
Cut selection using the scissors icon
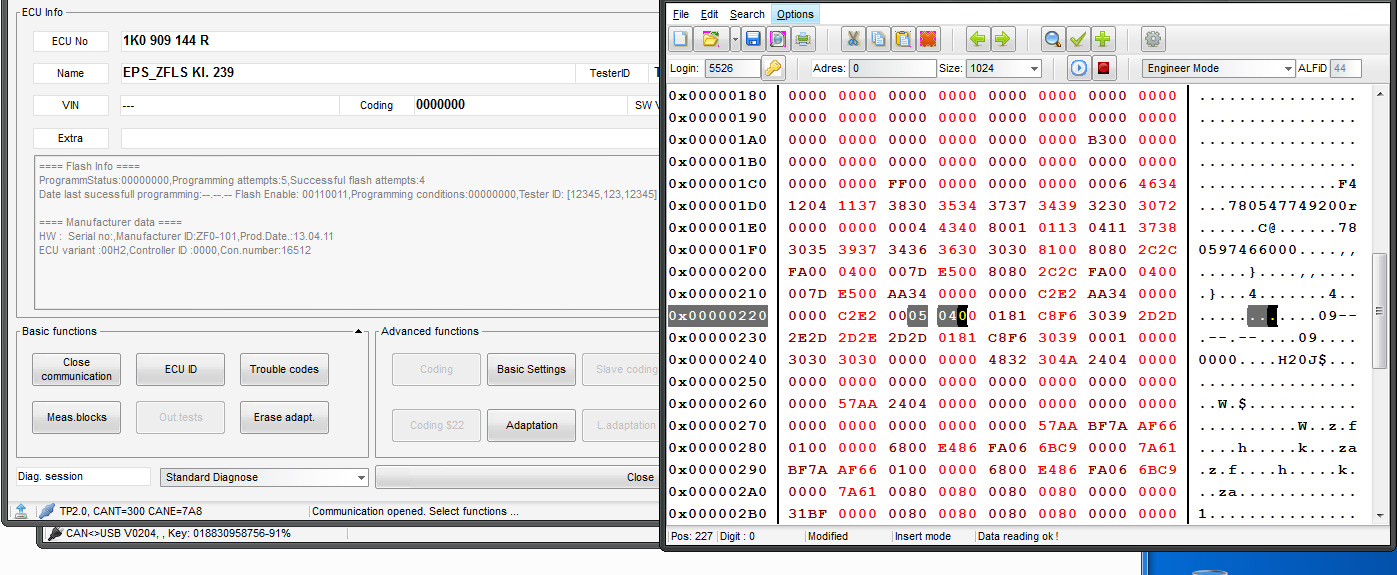tap(853, 39)
